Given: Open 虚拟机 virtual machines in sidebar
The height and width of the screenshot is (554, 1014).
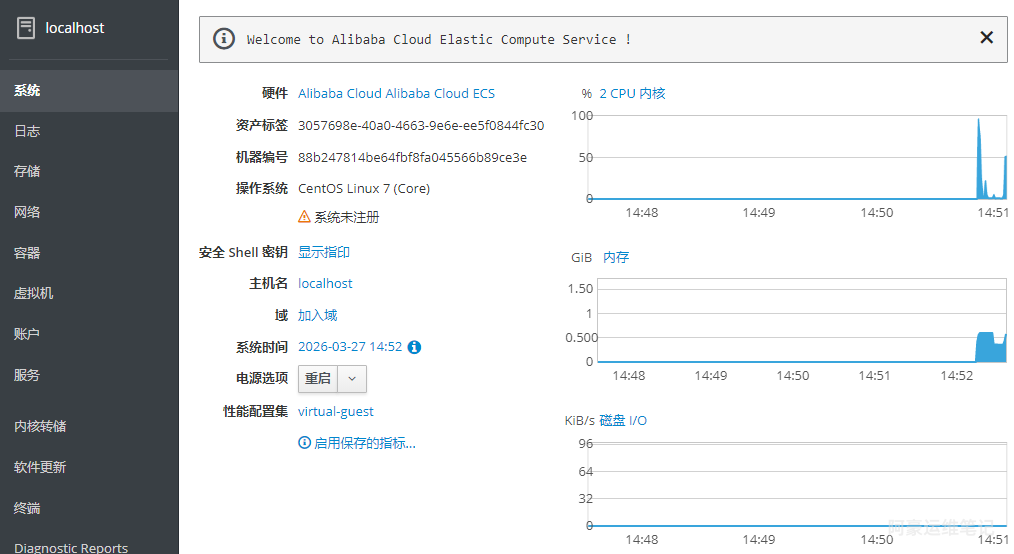Looking at the screenshot, I should [89, 293].
